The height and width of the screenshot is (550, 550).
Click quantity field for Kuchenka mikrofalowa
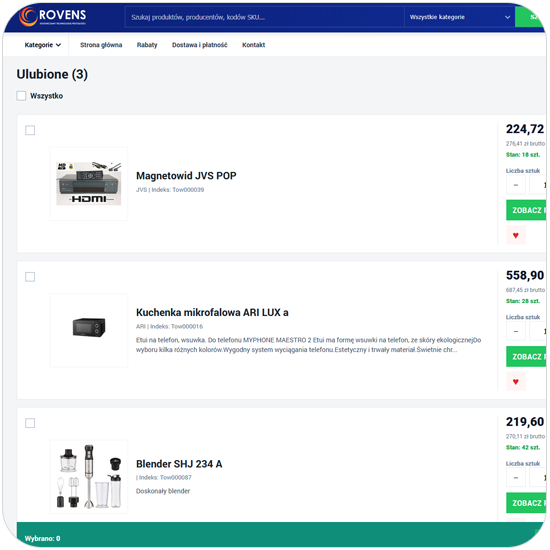tap(538, 331)
